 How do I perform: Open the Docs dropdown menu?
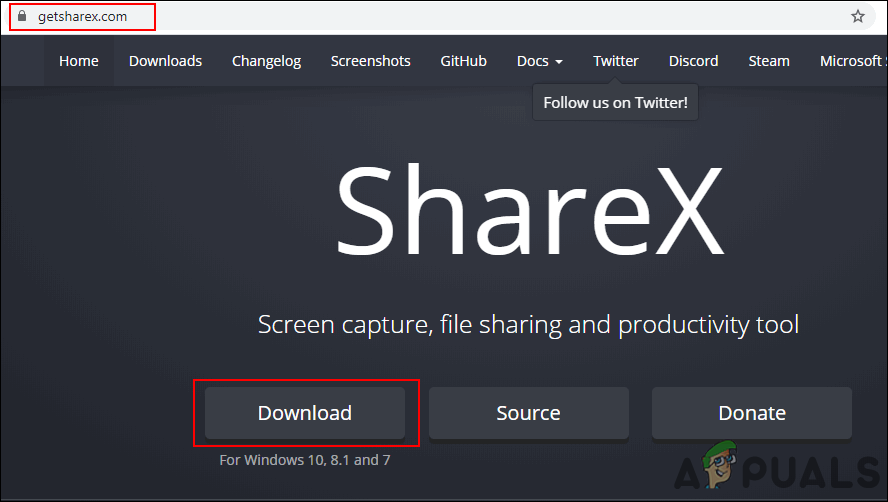(x=540, y=61)
